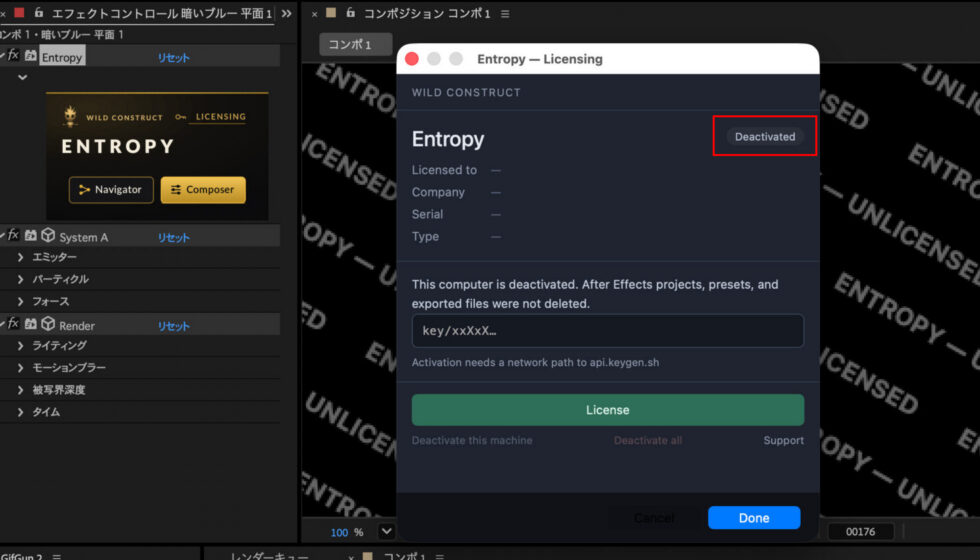The image size is (980, 560).
Task: Click the Cancel button in dialog
Action: pos(654,518)
